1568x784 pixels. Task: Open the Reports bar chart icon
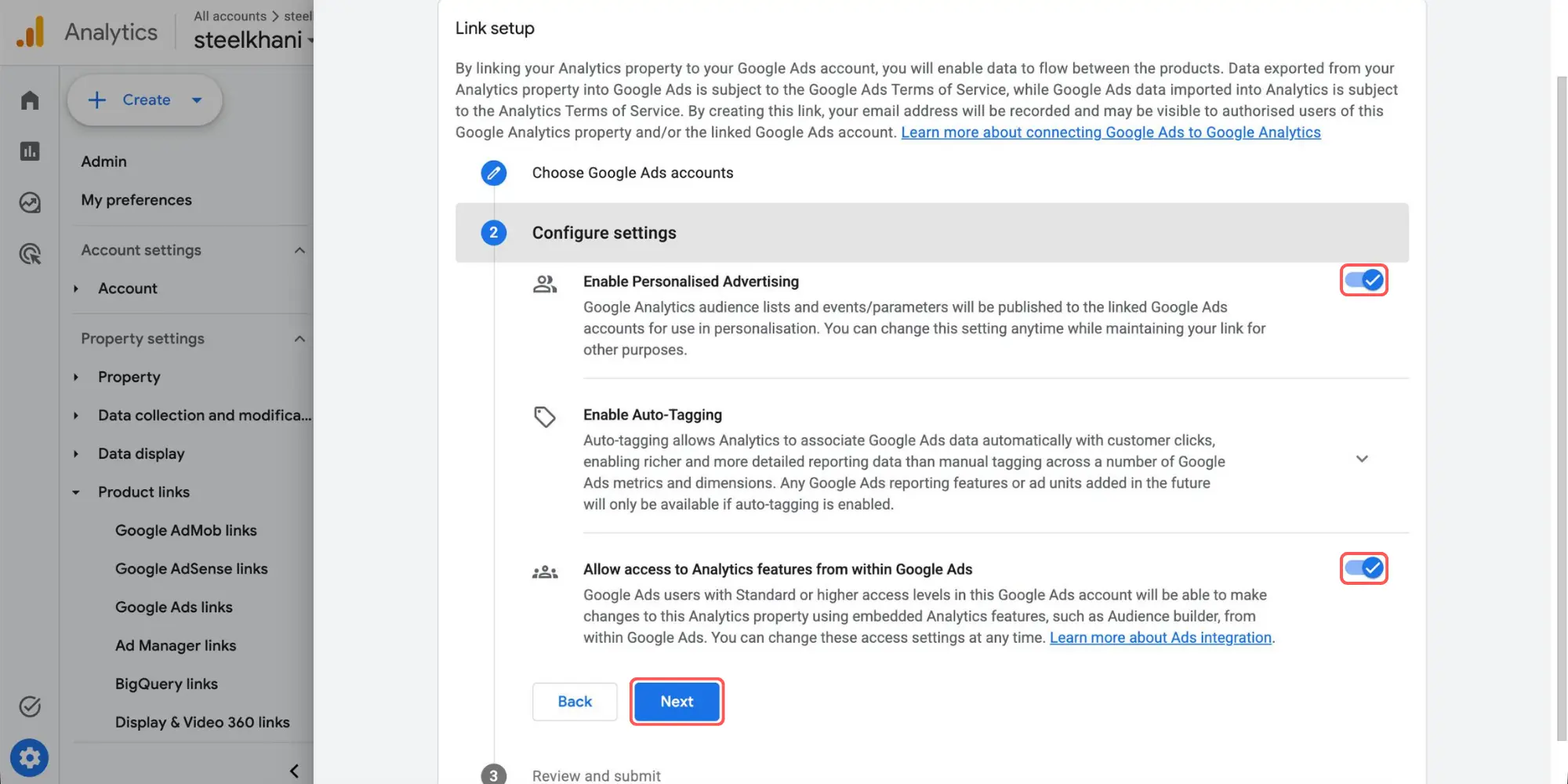[30, 151]
